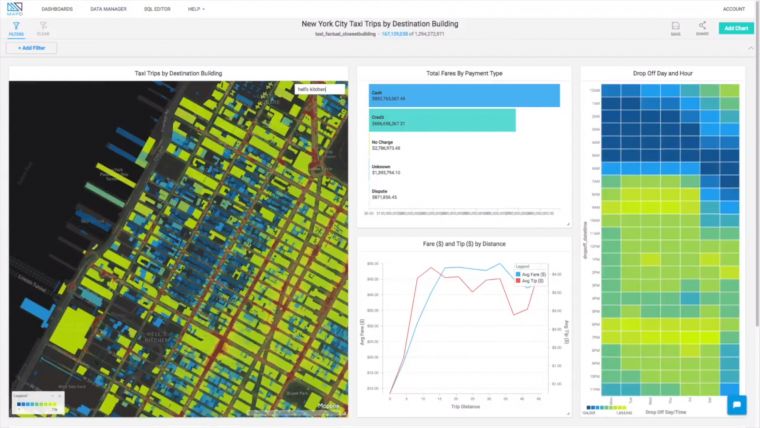
Task: Click the Fare ($) and Tip ($) by Distance title
Action: pyautogui.click(x=464, y=244)
